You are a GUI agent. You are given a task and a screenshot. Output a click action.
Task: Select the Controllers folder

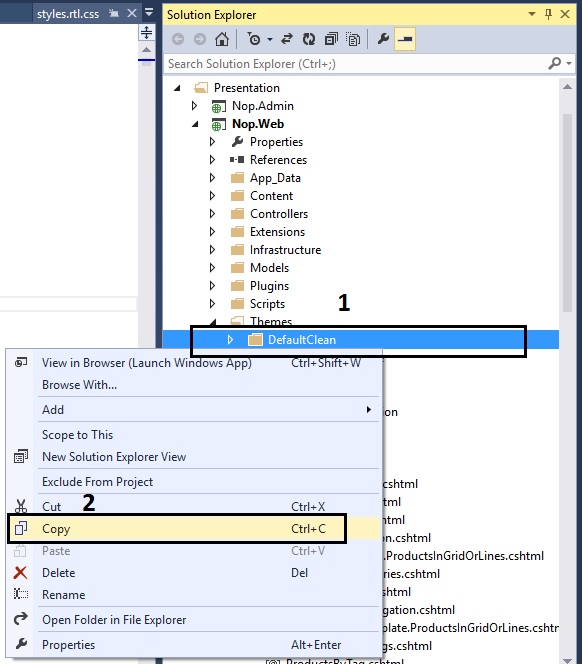tap(279, 214)
